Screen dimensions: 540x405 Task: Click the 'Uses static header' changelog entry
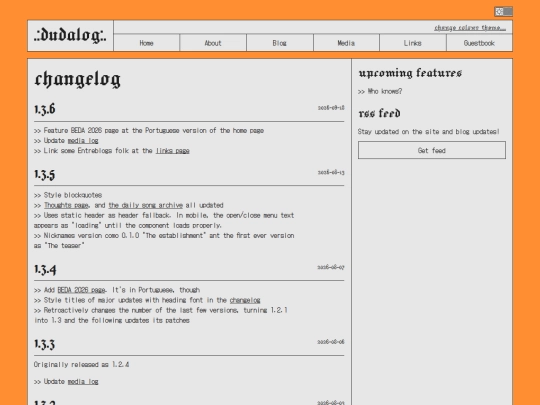tap(164, 220)
